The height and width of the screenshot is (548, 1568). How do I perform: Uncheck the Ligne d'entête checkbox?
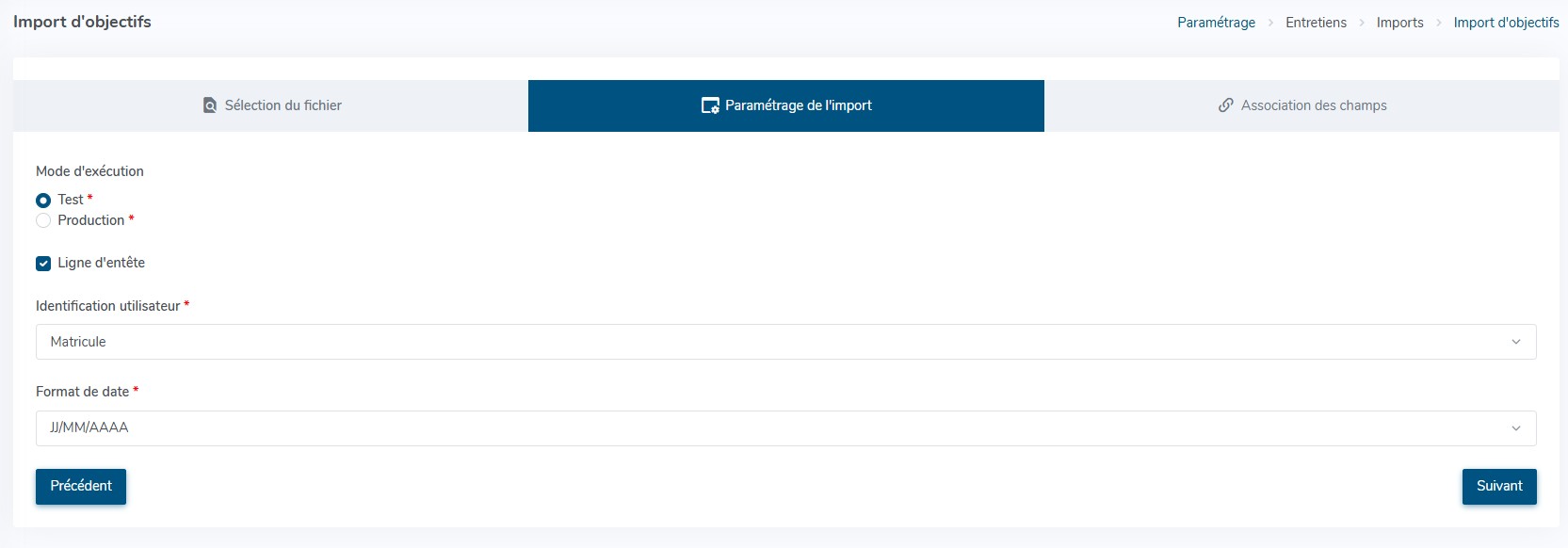click(43, 264)
